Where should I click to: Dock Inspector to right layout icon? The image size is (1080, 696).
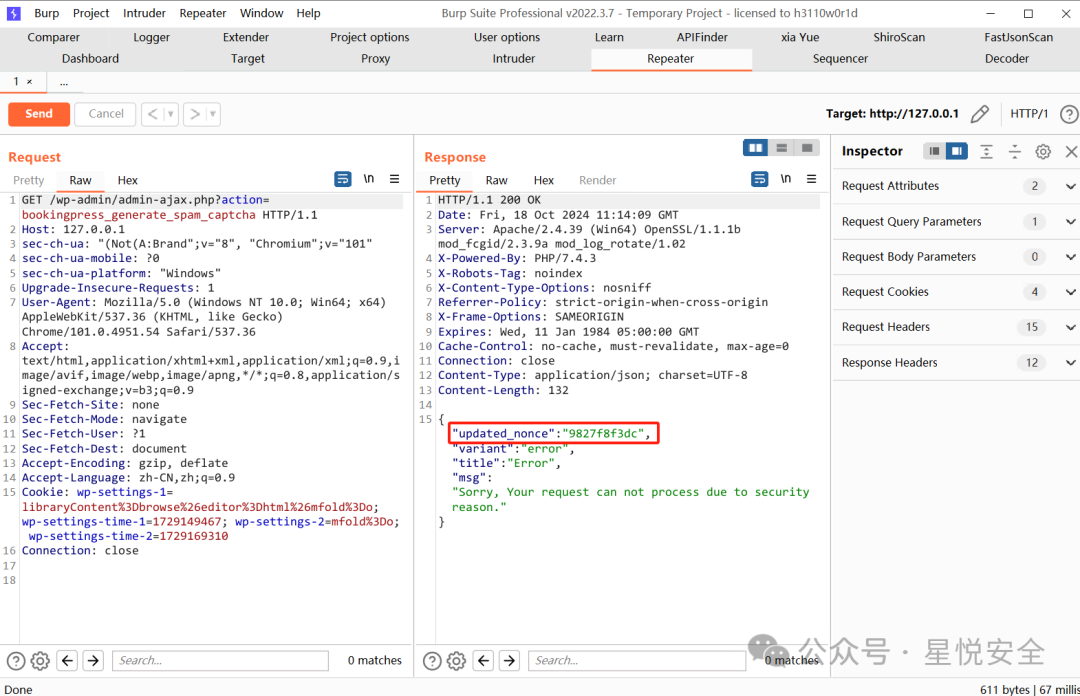tap(957, 151)
